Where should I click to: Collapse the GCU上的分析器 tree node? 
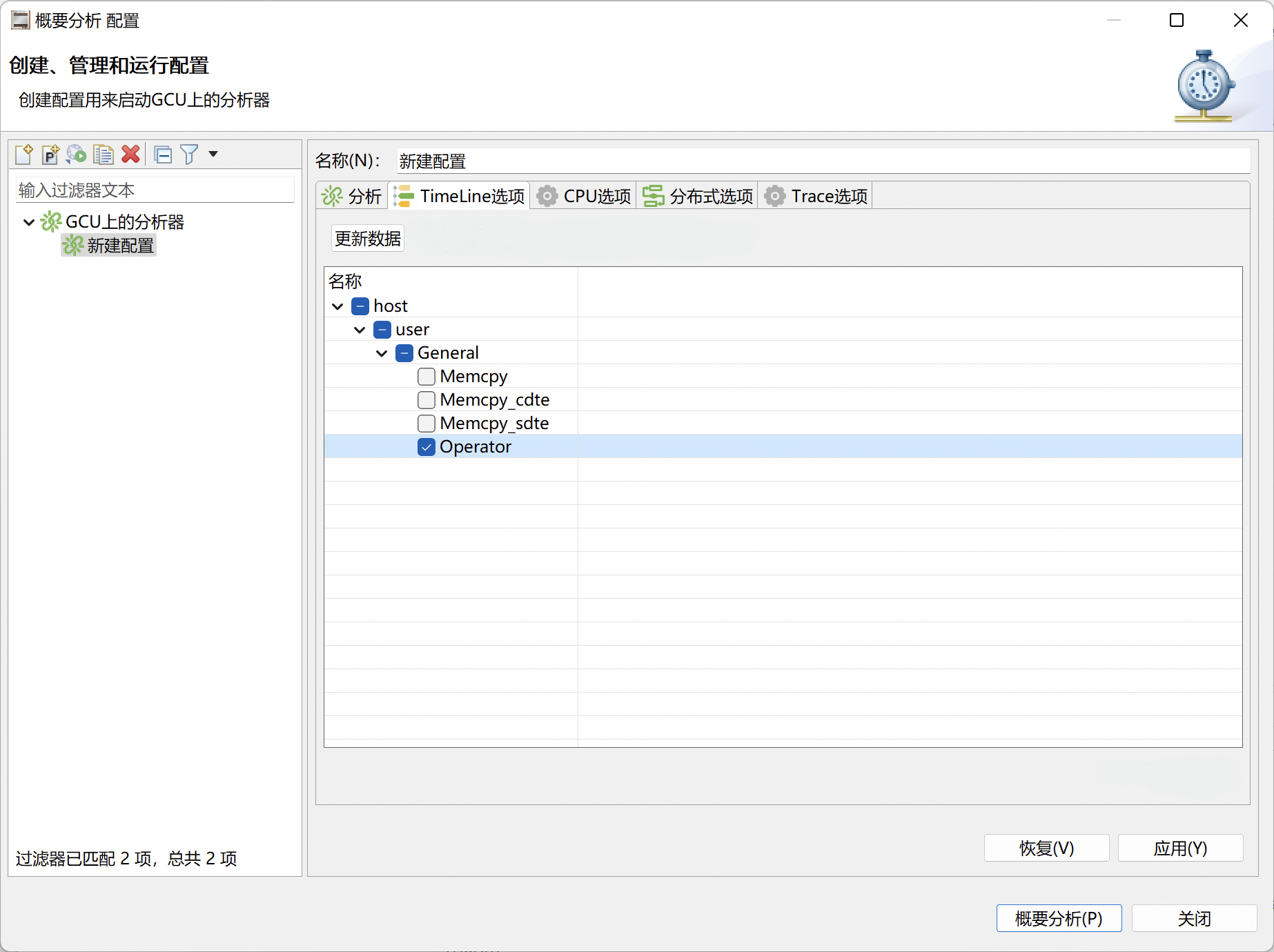pyautogui.click(x=29, y=222)
